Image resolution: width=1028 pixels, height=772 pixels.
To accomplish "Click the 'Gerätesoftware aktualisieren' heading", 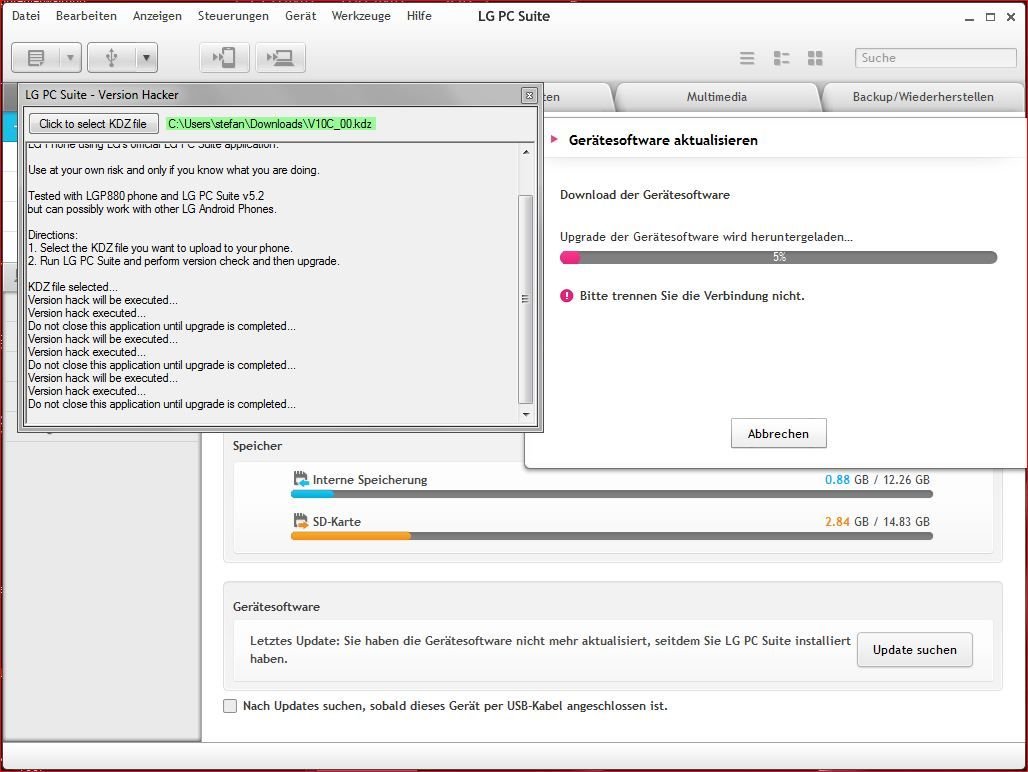I will (x=663, y=140).
